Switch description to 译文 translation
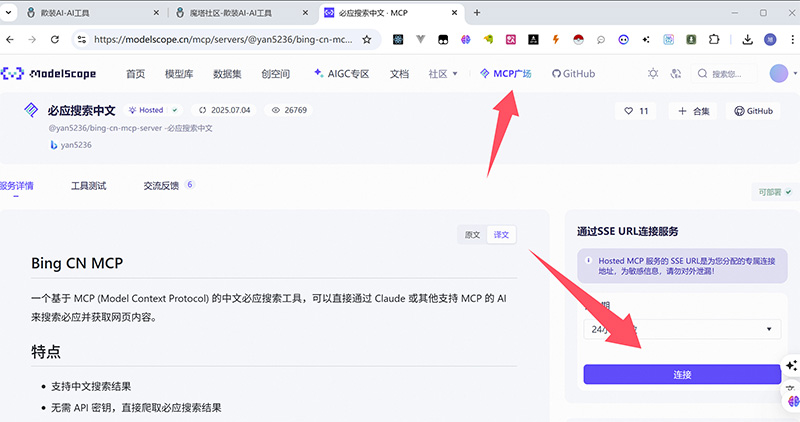 point(501,235)
